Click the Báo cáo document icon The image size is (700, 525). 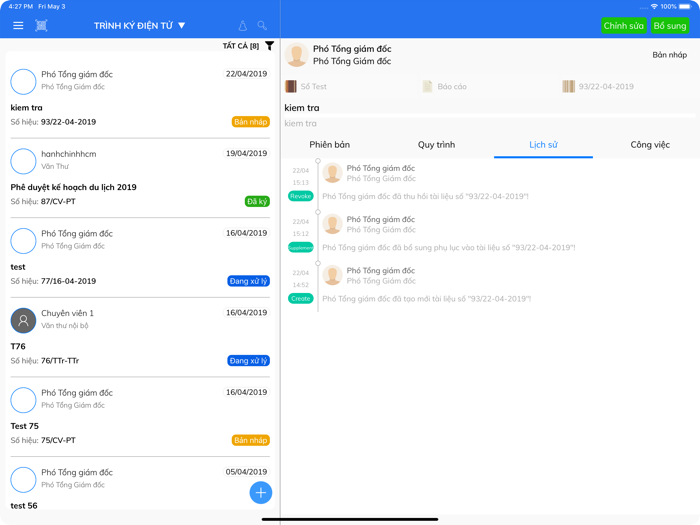427,87
